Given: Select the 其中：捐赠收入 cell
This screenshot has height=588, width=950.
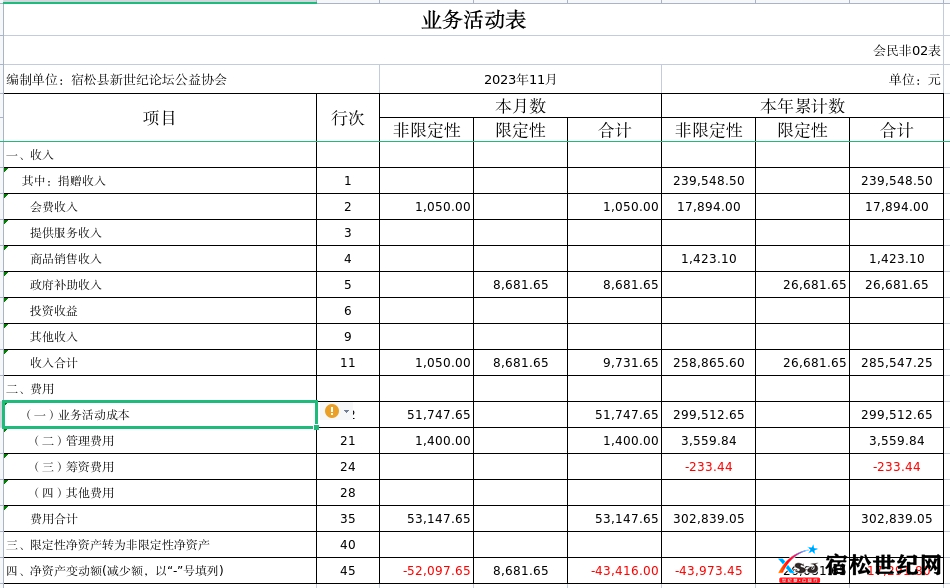Looking at the screenshot, I should click(x=160, y=180).
